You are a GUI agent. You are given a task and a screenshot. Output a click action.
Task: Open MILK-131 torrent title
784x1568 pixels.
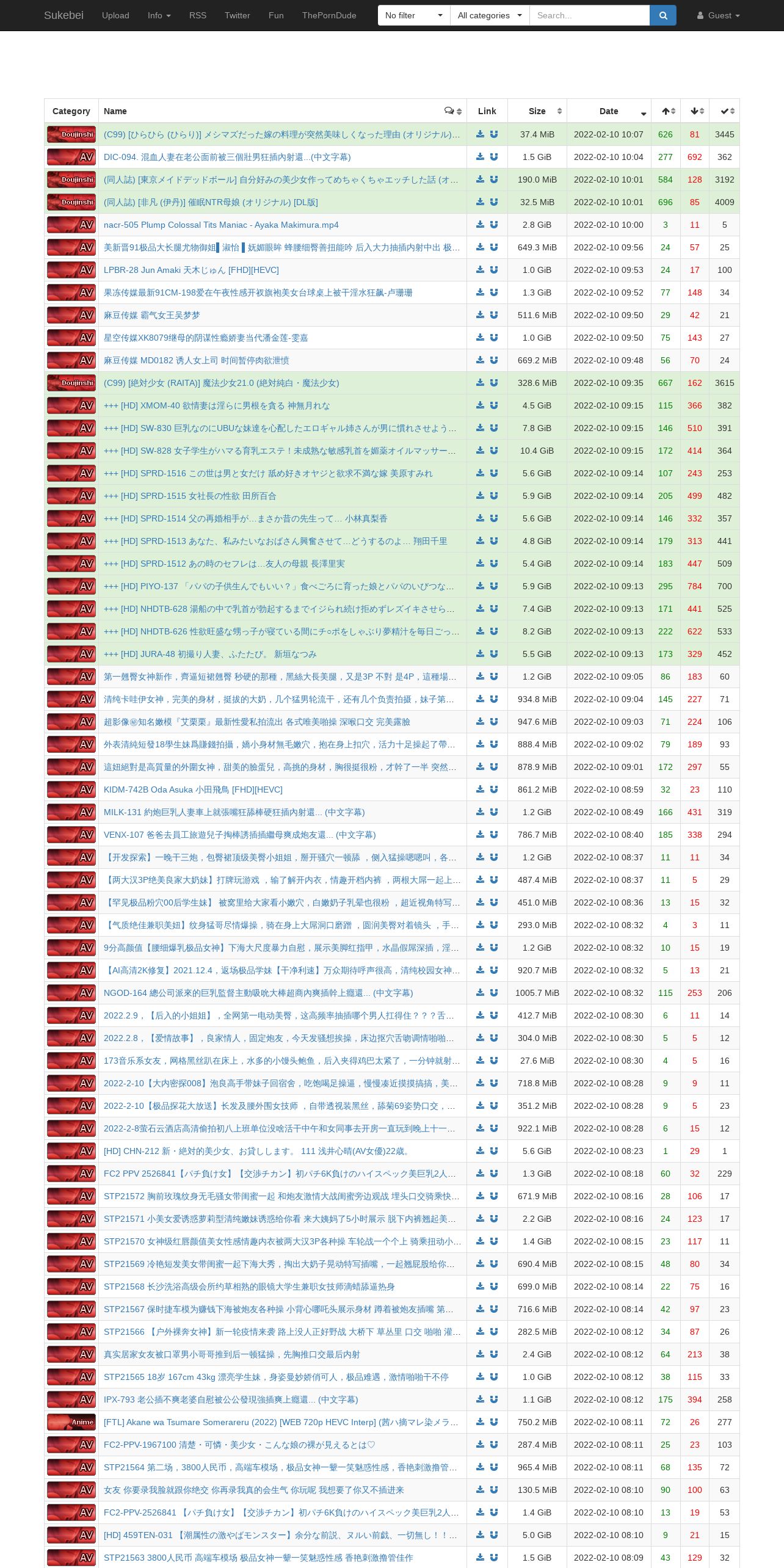tap(234, 812)
